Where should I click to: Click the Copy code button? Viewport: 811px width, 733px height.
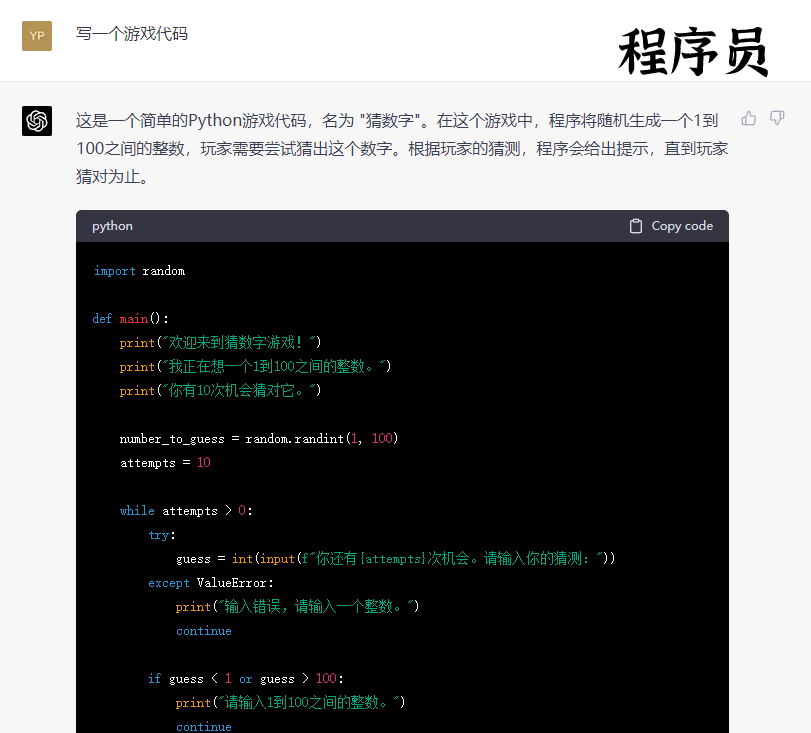pos(671,226)
